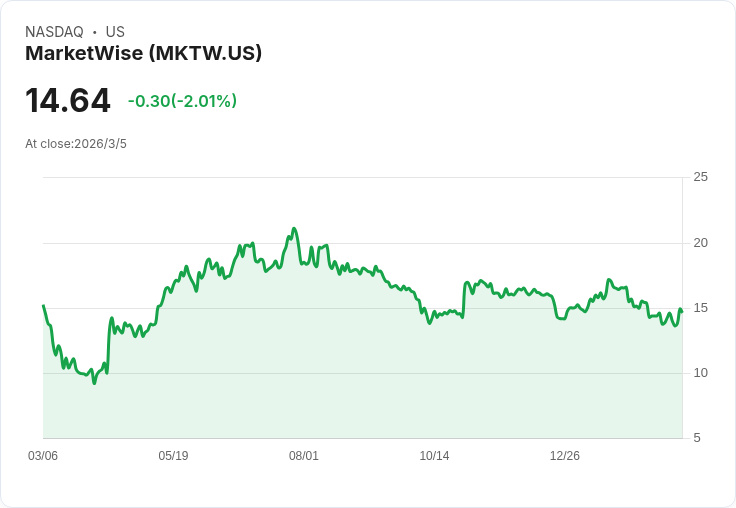Screen dimensions: 736x508
Task: Click the 10 y-axis label
Action: pyautogui.click(x=700, y=373)
